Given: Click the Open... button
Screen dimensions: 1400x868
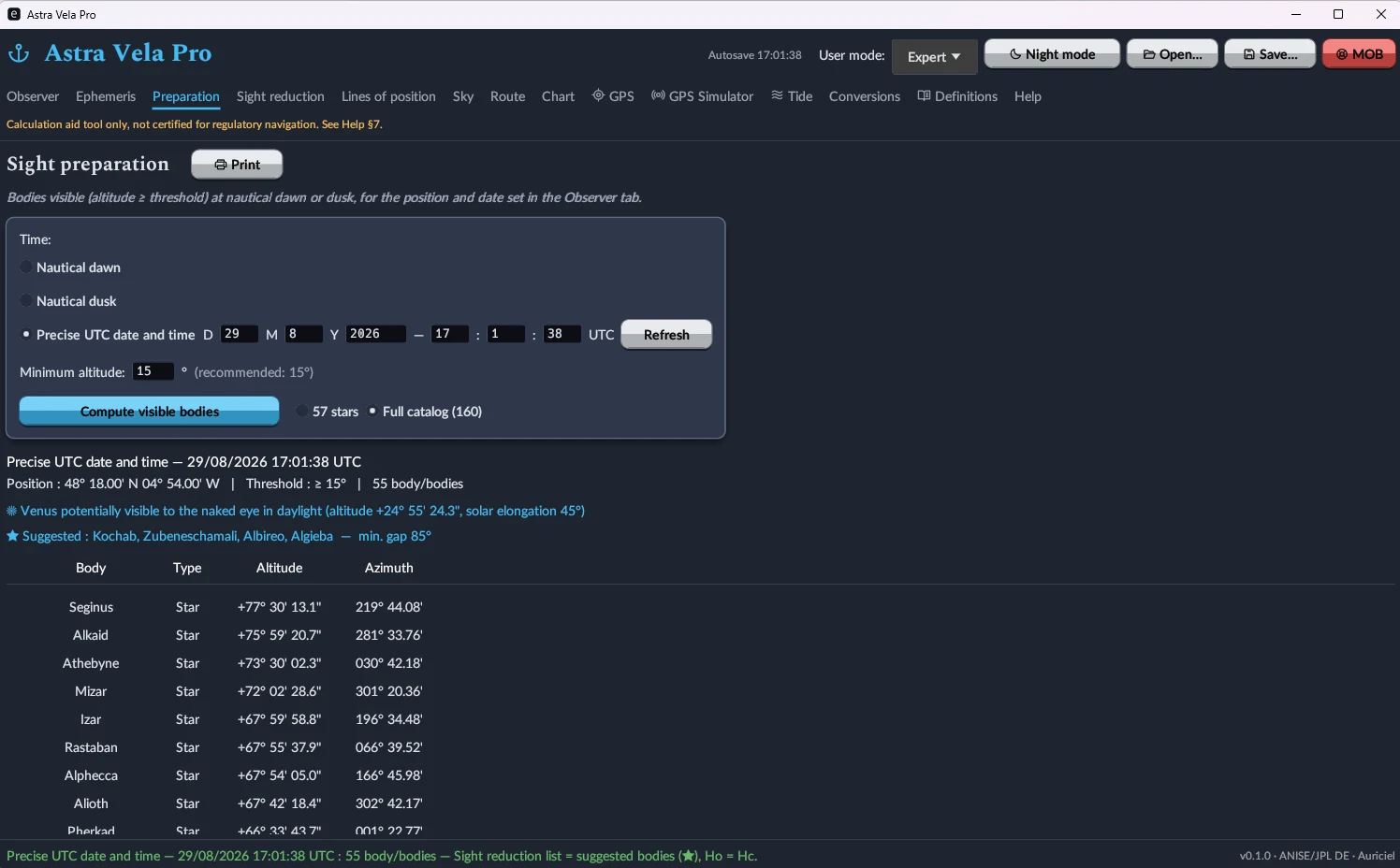Looking at the screenshot, I should tap(1172, 54).
